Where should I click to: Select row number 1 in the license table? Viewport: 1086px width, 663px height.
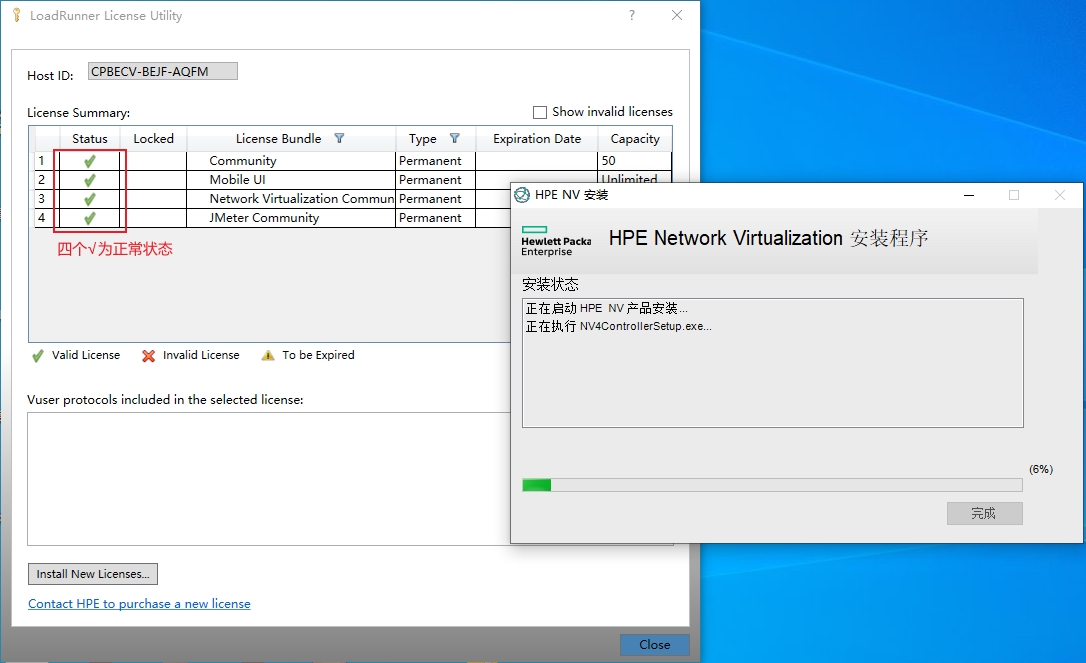click(x=42, y=161)
